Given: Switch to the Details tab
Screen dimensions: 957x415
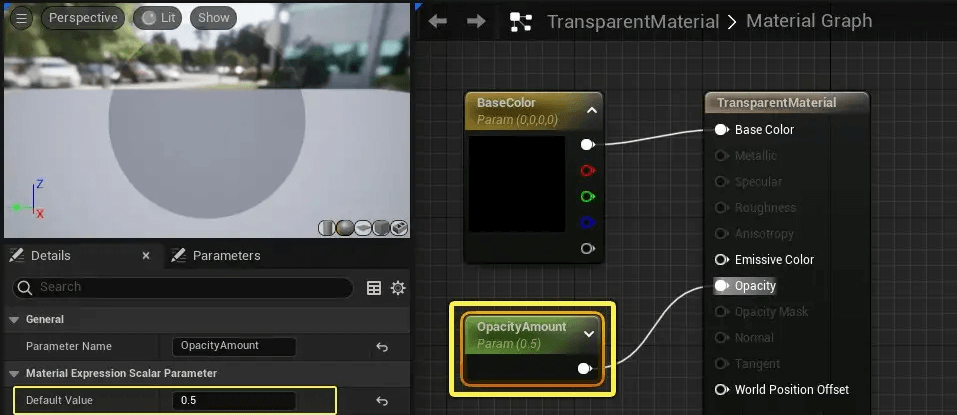Looking at the screenshot, I should tap(51, 256).
